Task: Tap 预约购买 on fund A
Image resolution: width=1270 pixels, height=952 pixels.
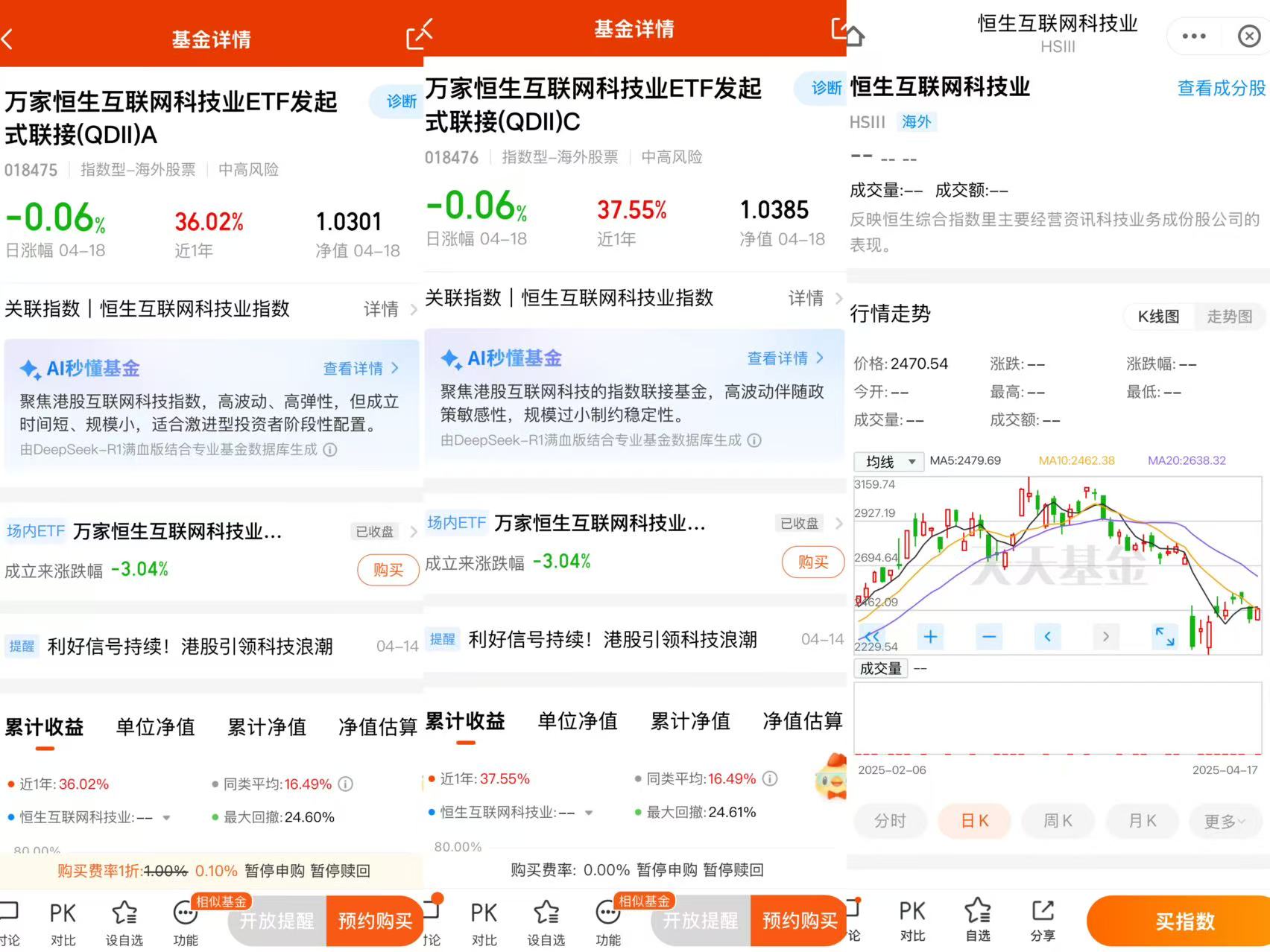Action: [x=375, y=921]
